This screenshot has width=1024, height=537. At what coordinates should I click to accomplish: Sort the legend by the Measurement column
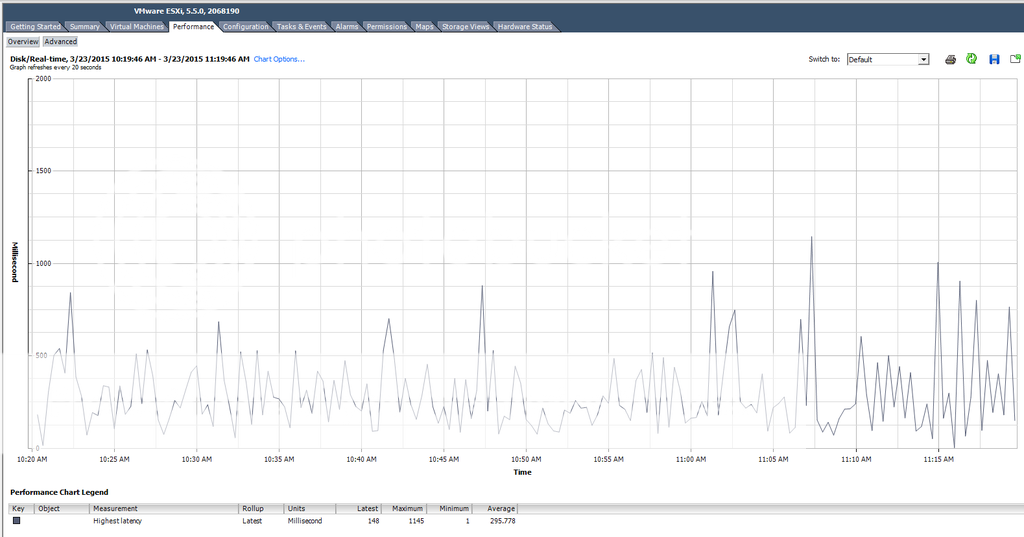164,508
